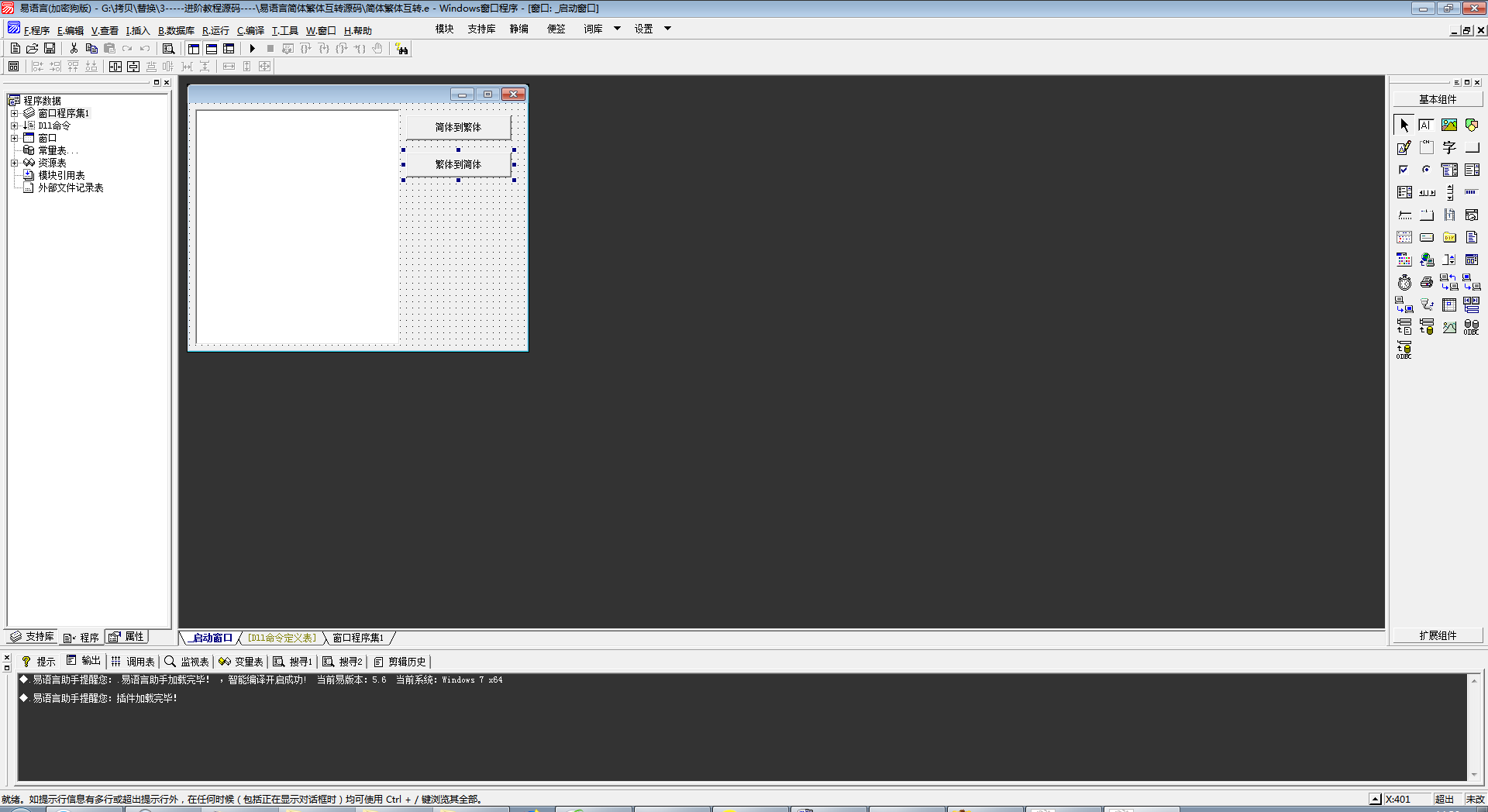Select the Button component icon
Screen dimensions: 1488x812
(1472, 147)
